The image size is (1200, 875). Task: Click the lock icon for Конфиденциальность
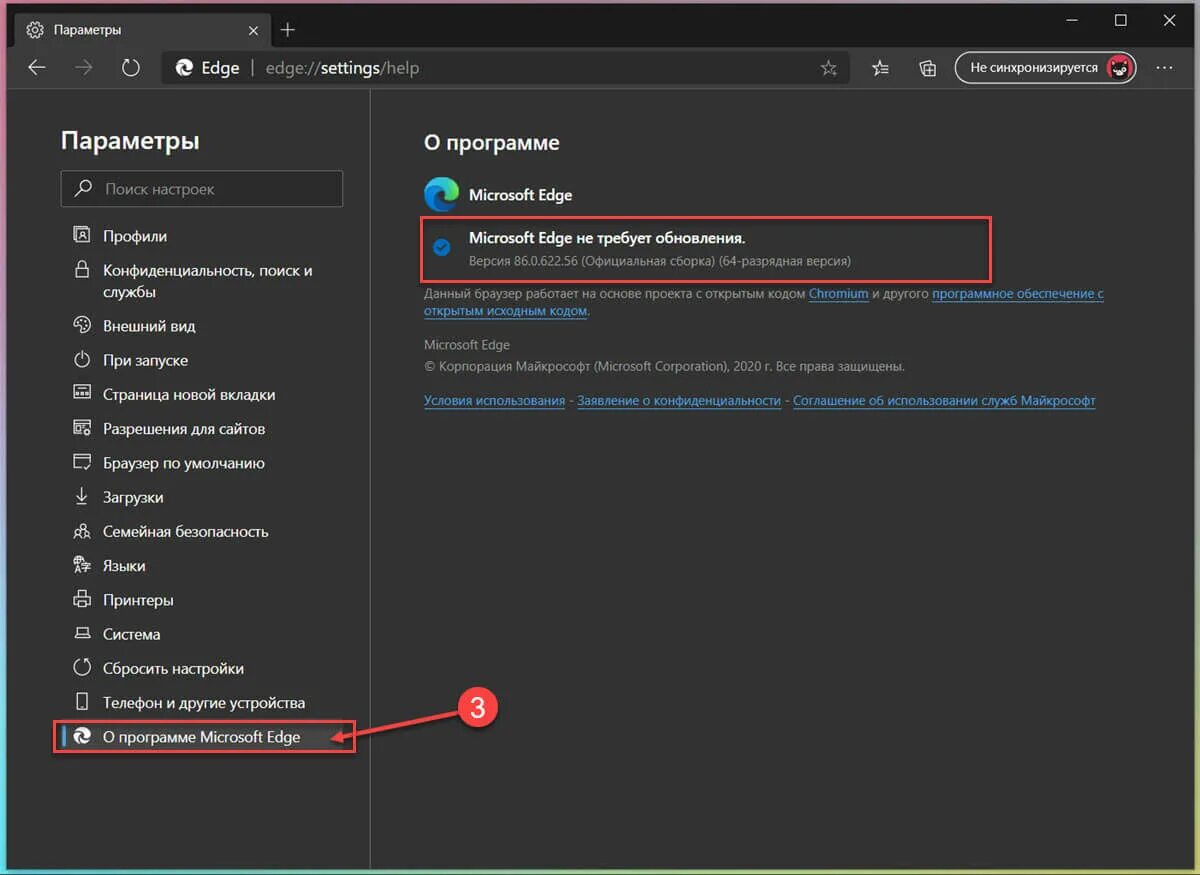pyautogui.click(x=82, y=270)
